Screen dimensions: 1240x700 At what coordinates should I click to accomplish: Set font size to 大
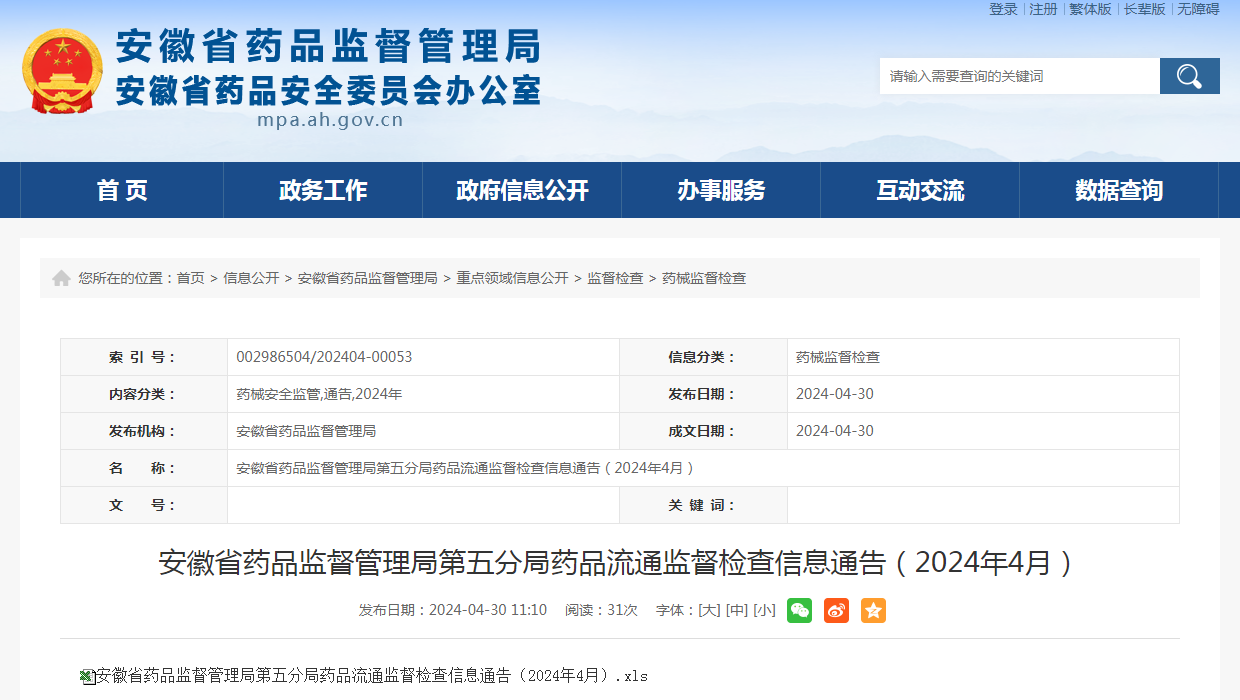(x=709, y=610)
